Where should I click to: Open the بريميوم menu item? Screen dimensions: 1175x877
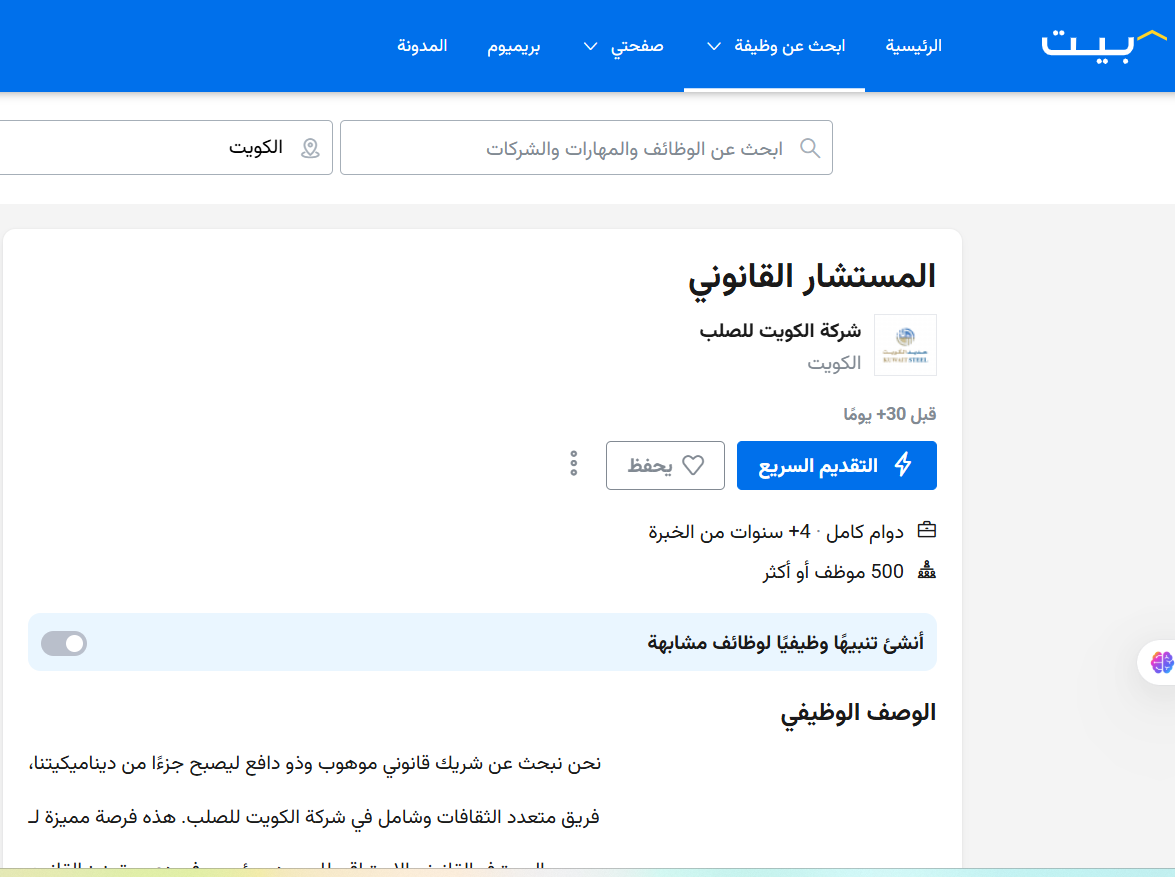514,46
